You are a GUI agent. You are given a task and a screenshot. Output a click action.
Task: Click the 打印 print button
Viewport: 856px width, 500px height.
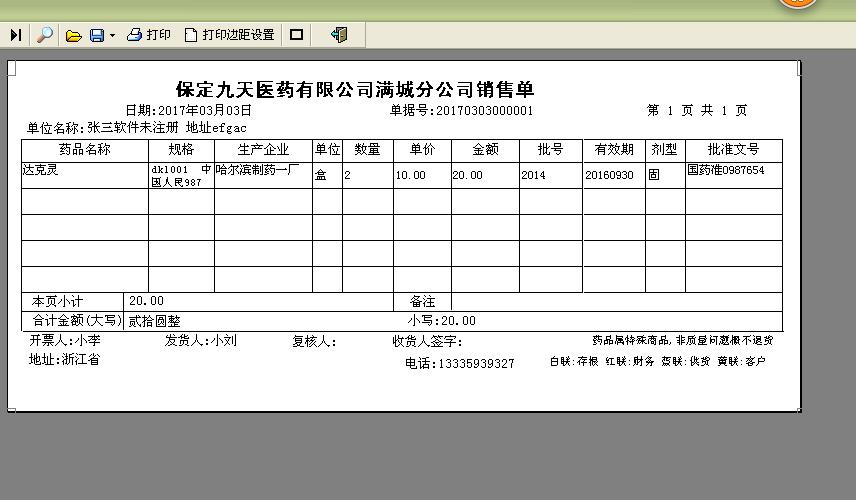tap(149, 35)
